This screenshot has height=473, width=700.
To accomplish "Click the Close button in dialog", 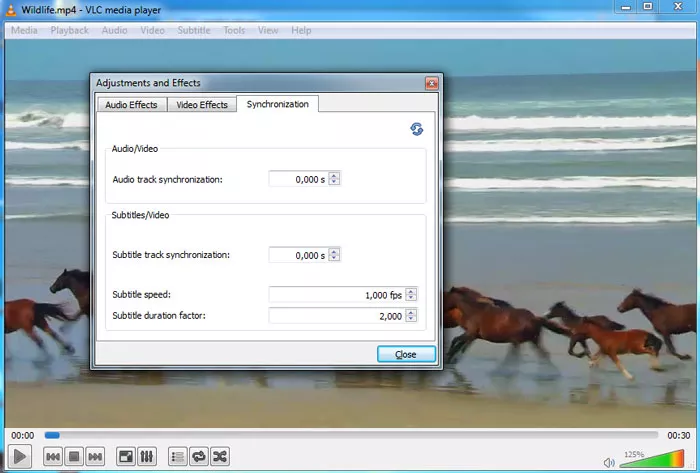I will (x=406, y=354).
